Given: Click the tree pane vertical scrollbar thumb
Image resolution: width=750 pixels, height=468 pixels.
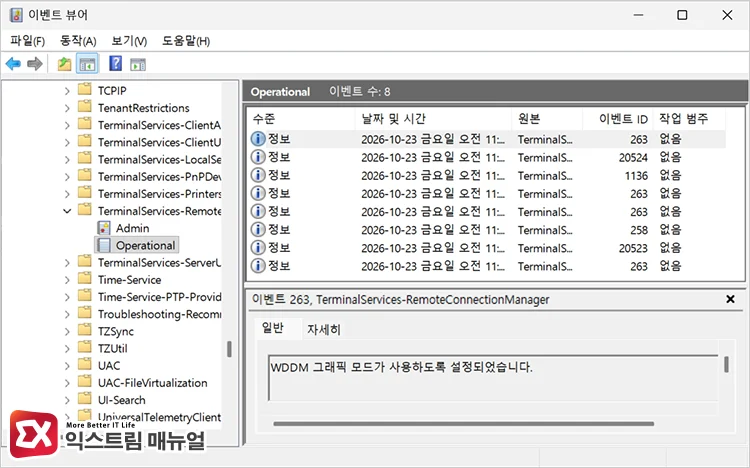Looking at the screenshot, I should click(x=229, y=349).
